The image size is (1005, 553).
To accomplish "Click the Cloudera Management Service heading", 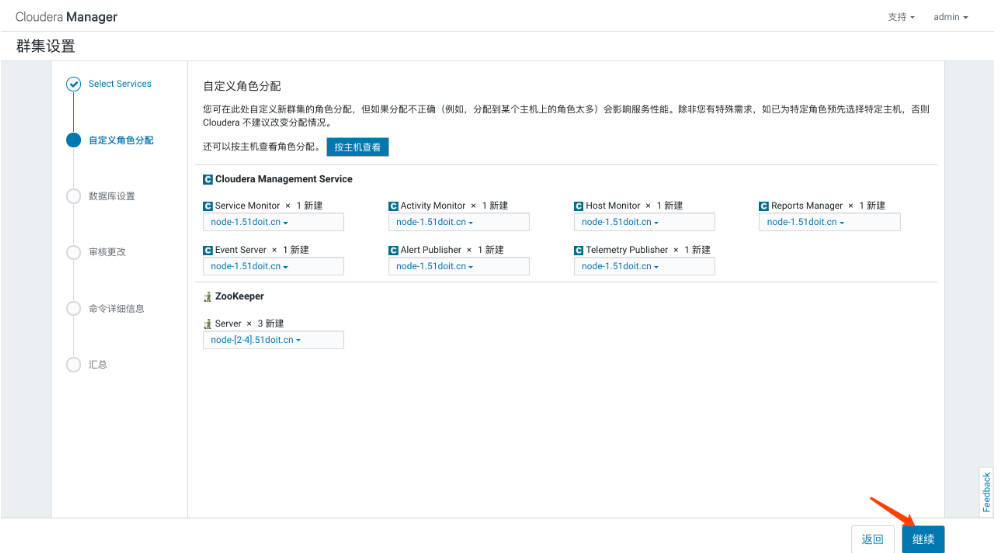I will (x=284, y=179).
